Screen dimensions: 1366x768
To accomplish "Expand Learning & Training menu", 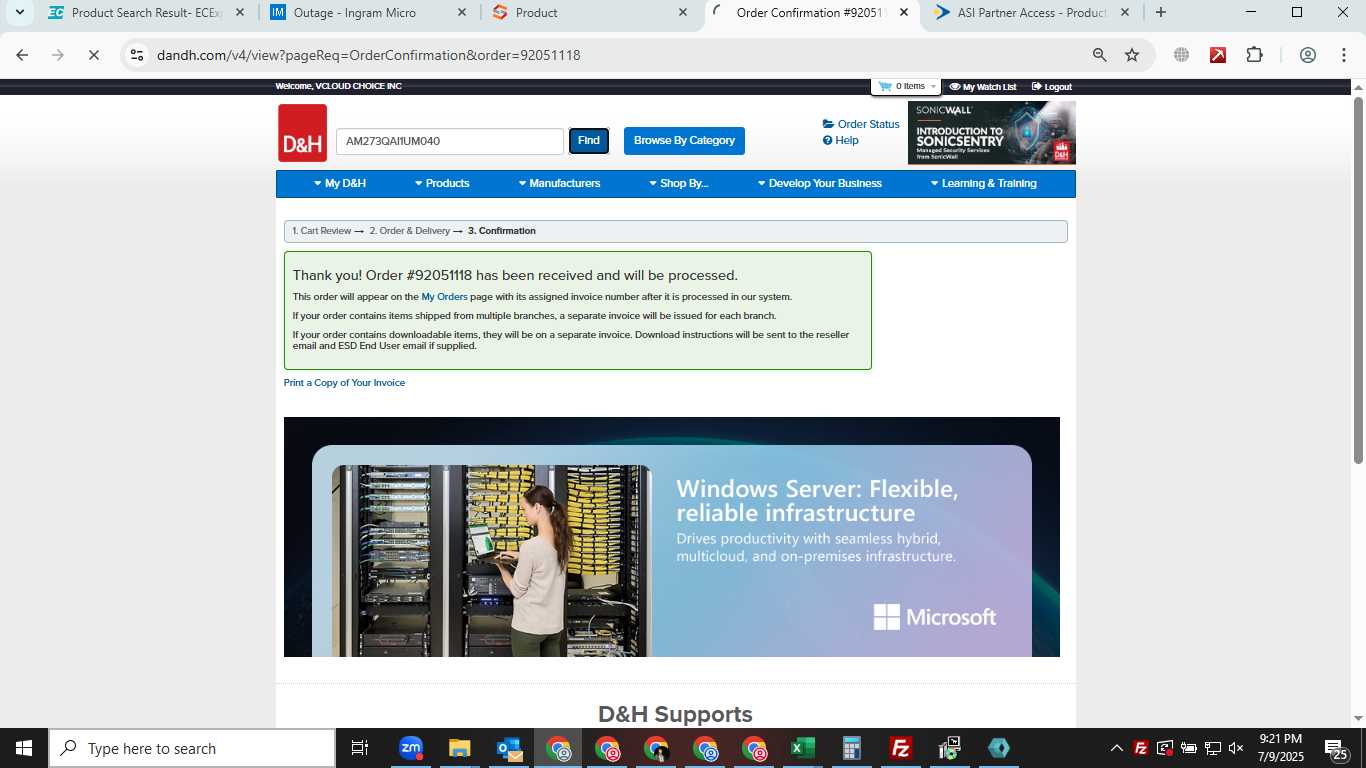I will [983, 184].
